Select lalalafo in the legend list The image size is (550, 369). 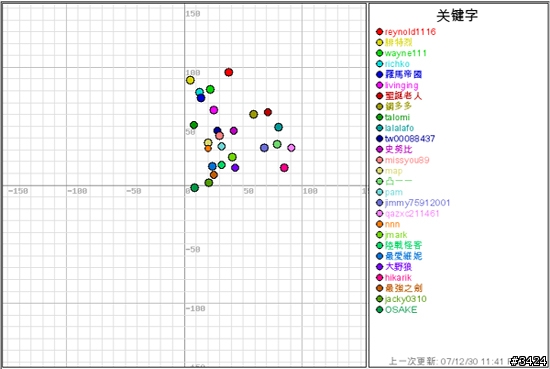coord(395,128)
